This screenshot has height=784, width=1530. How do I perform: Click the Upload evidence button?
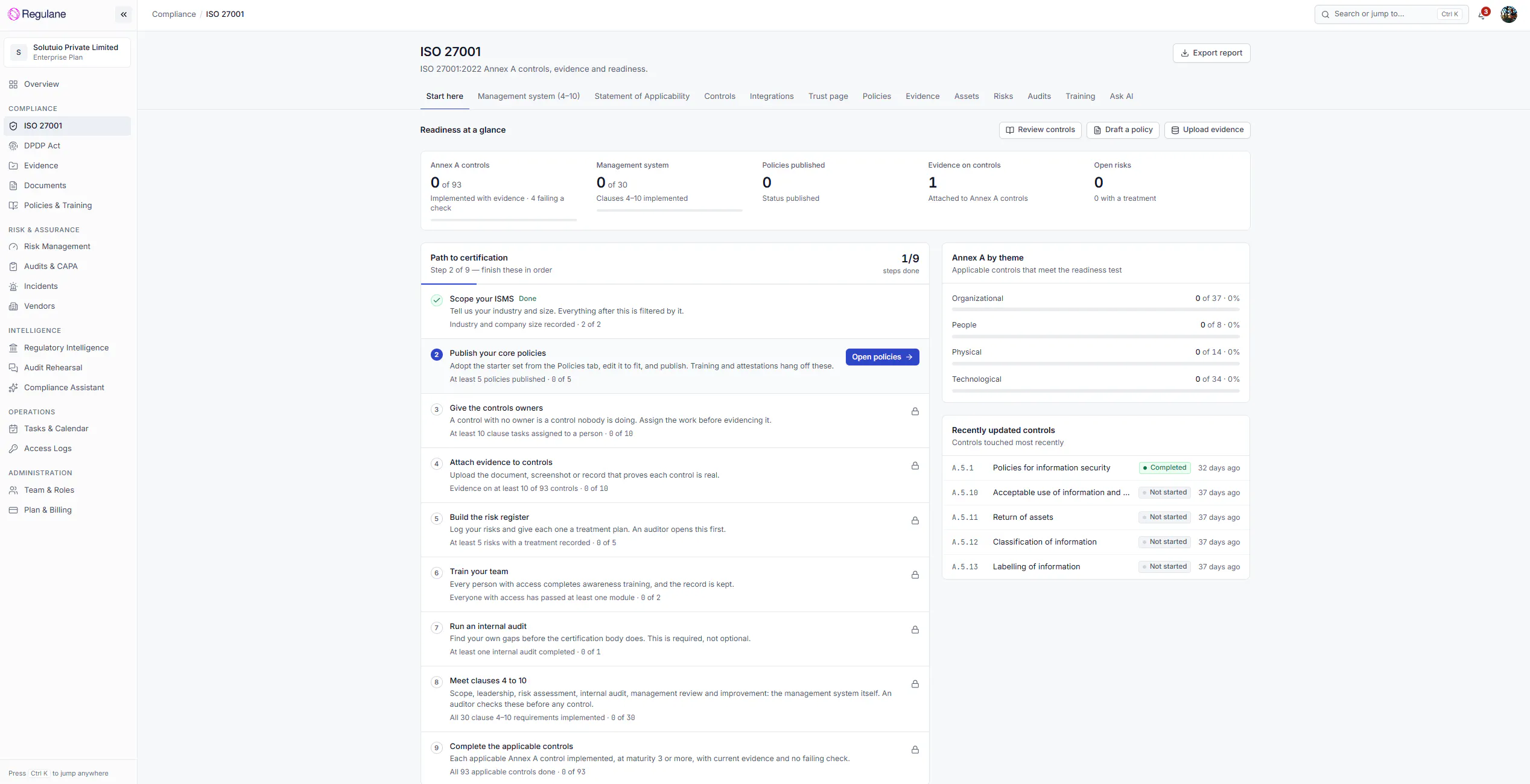(1207, 130)
